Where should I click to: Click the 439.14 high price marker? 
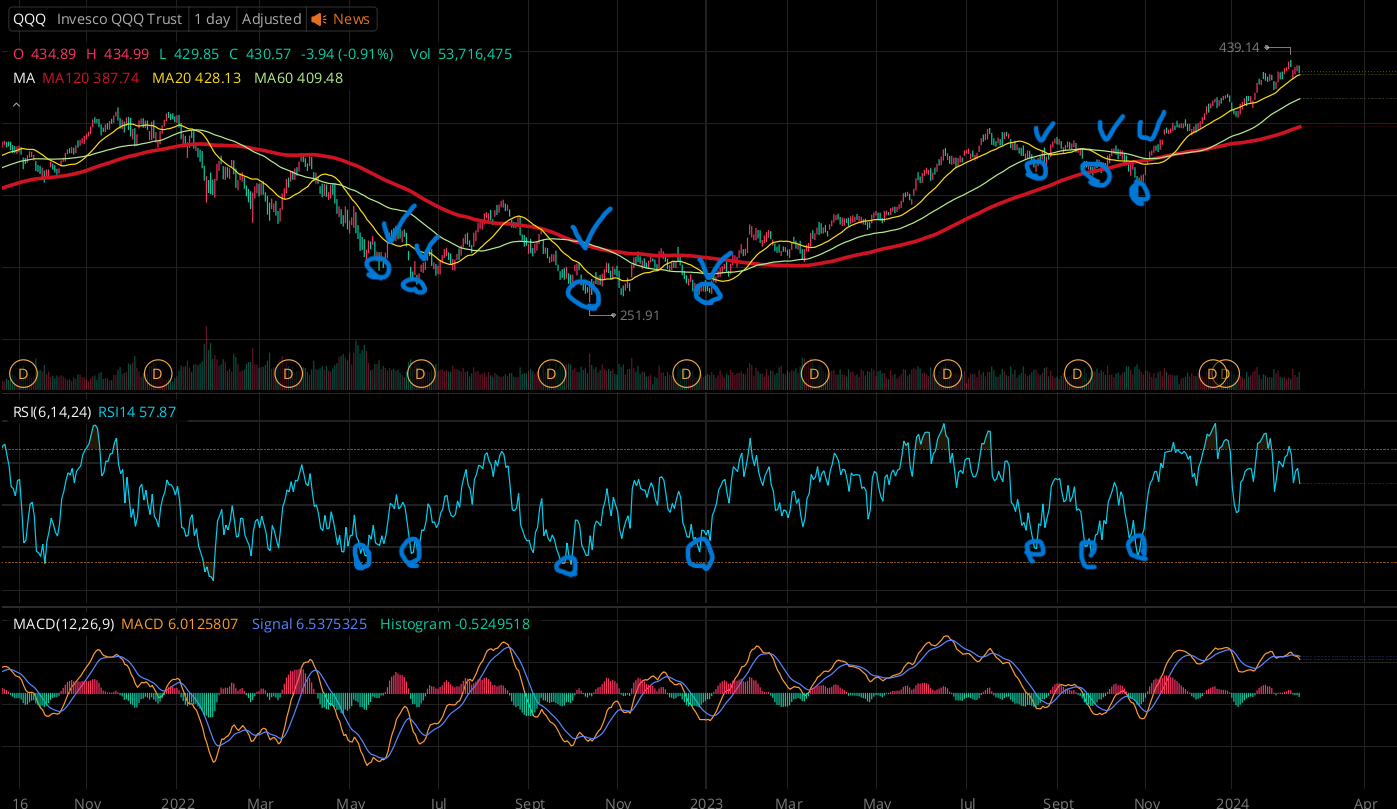(1239, 47)
